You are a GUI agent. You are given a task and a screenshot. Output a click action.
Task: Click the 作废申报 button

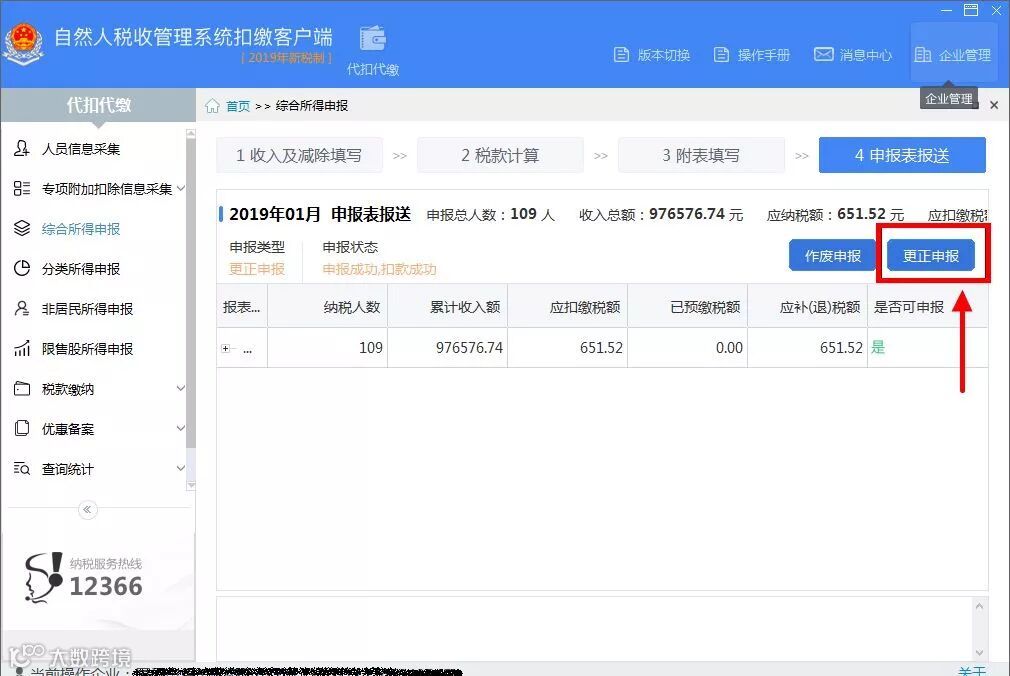pos(832,256)
